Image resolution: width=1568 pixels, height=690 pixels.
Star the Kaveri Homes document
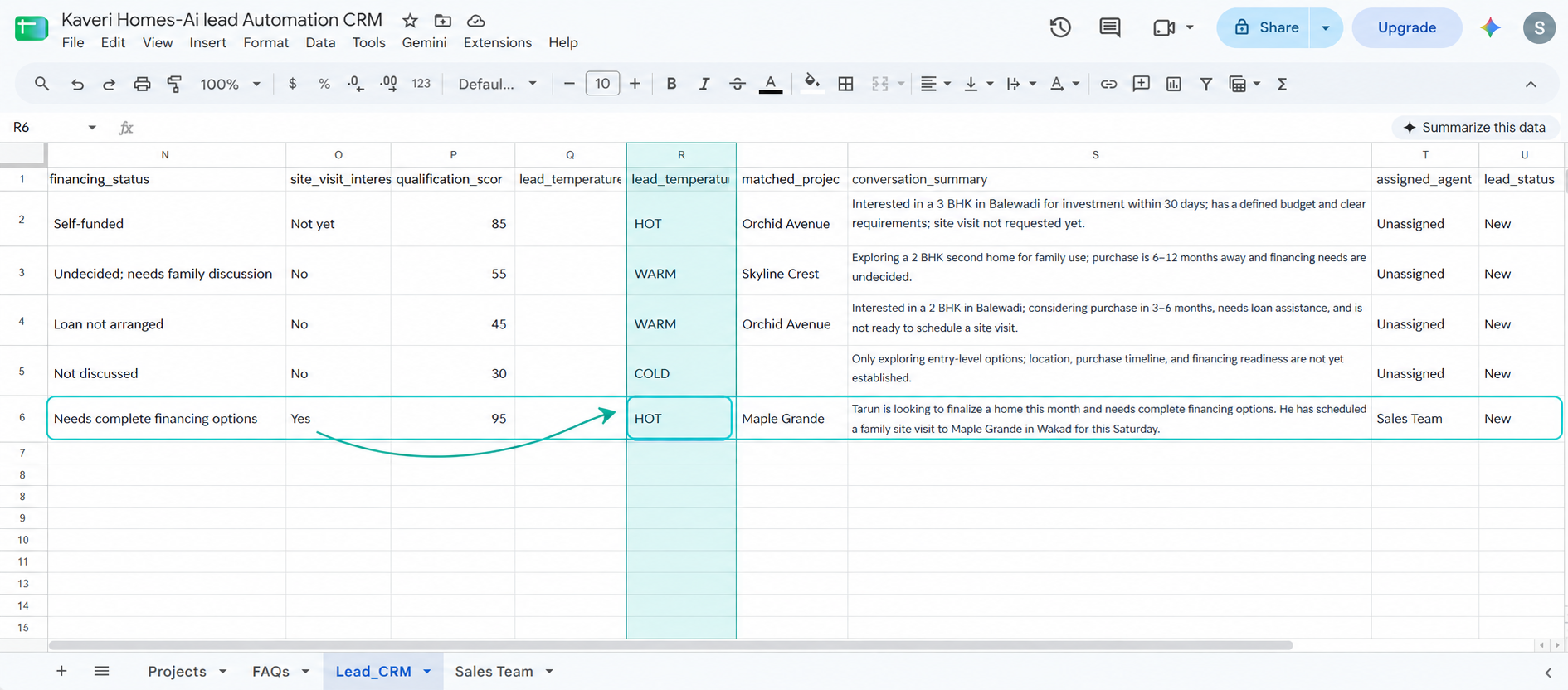tap(410, 21)
